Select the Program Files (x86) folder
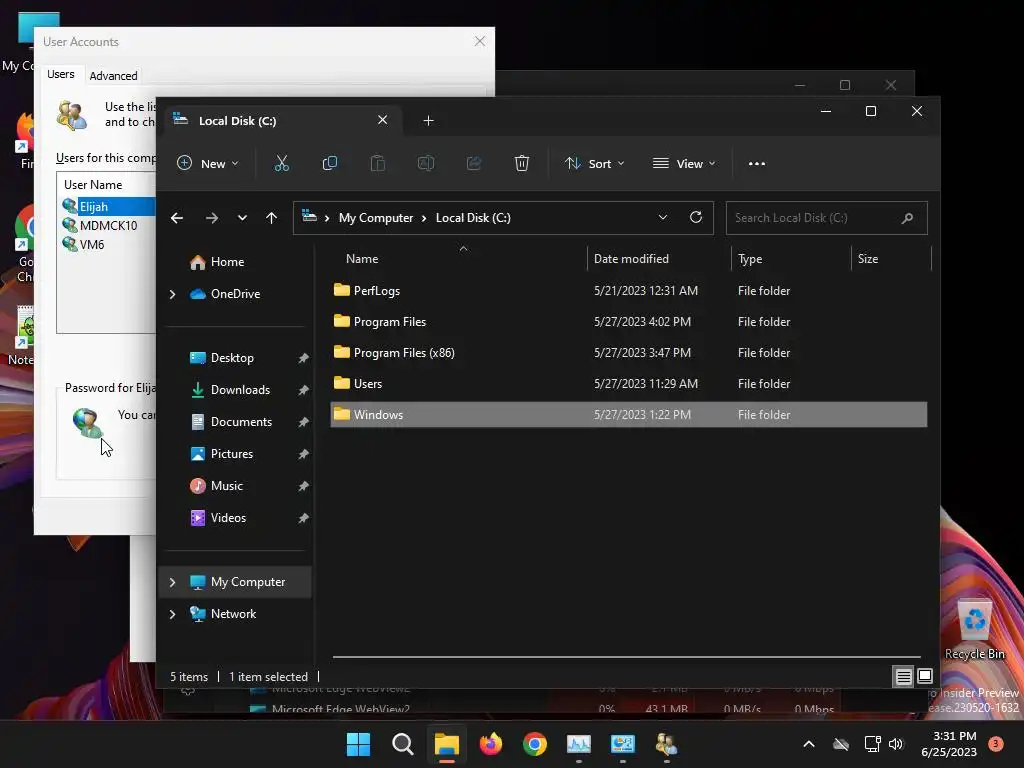 (x=629, y=353)
